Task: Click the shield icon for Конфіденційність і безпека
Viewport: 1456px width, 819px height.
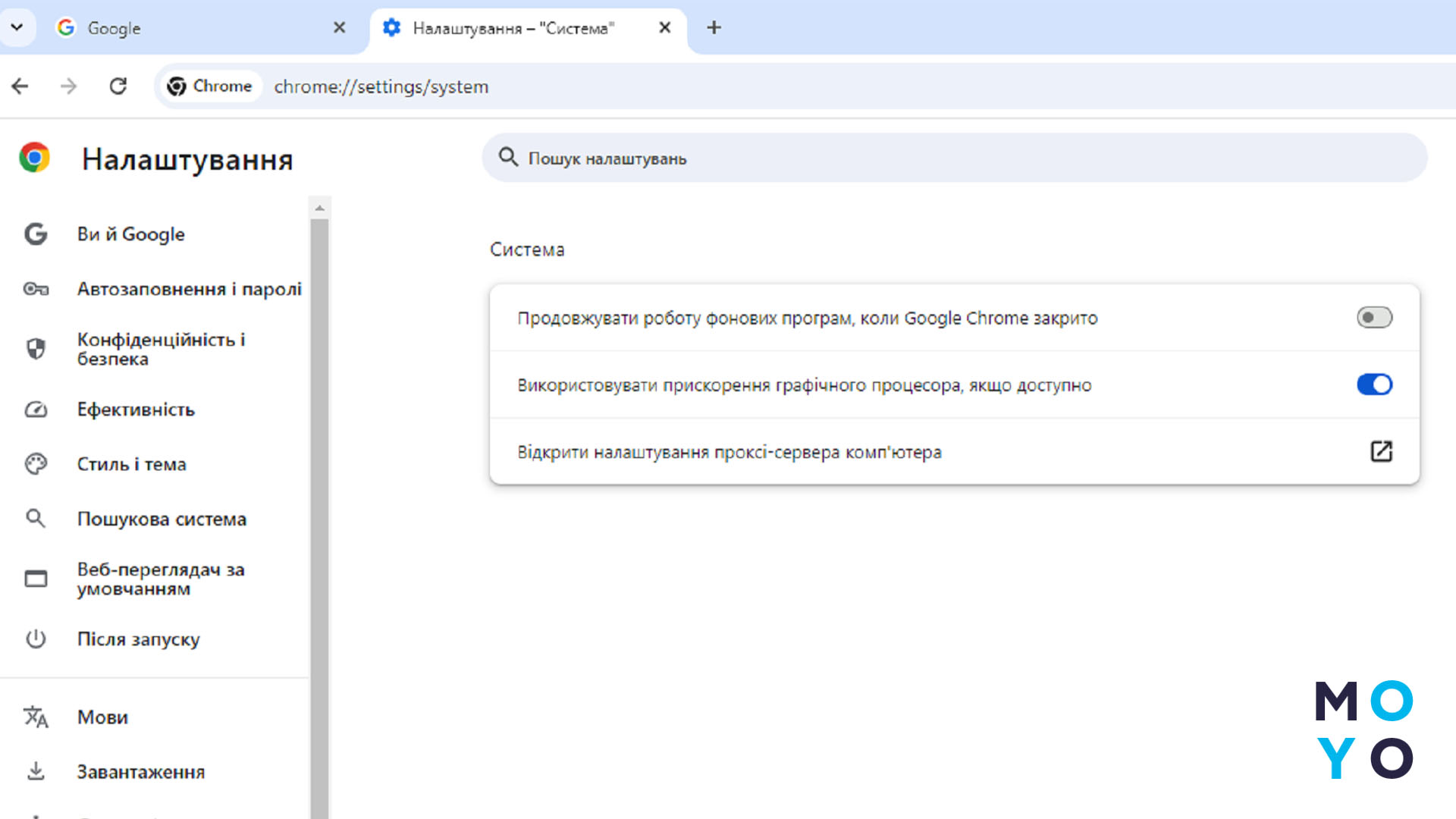Action: [36, 349]
